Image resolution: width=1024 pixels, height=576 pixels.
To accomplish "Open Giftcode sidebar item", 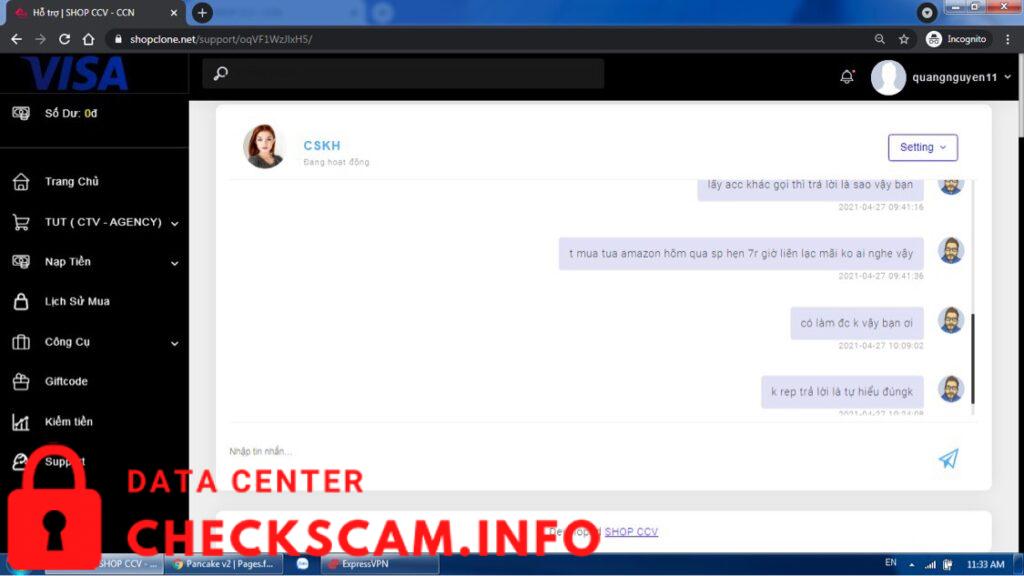I will click(66, 381).
